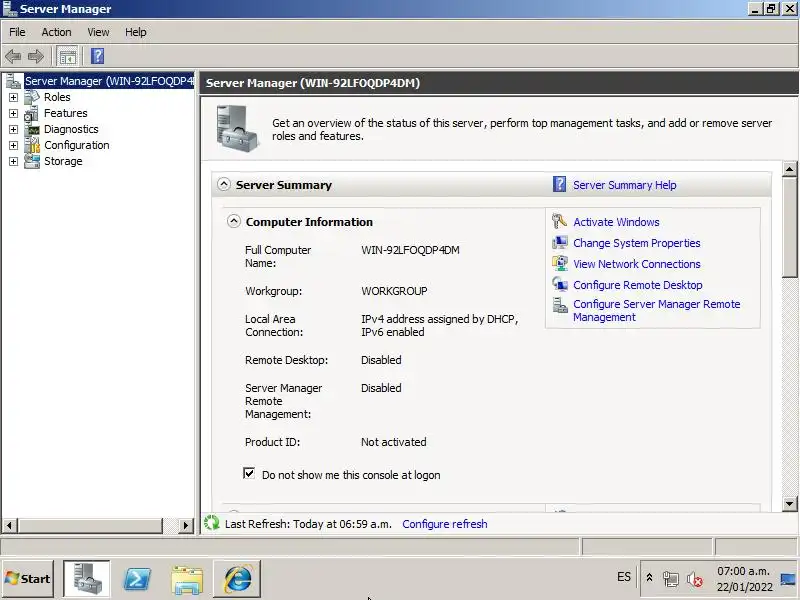The image size is (800, 600).
Task: Click the ES language indicator
Action: click(623, 577)
